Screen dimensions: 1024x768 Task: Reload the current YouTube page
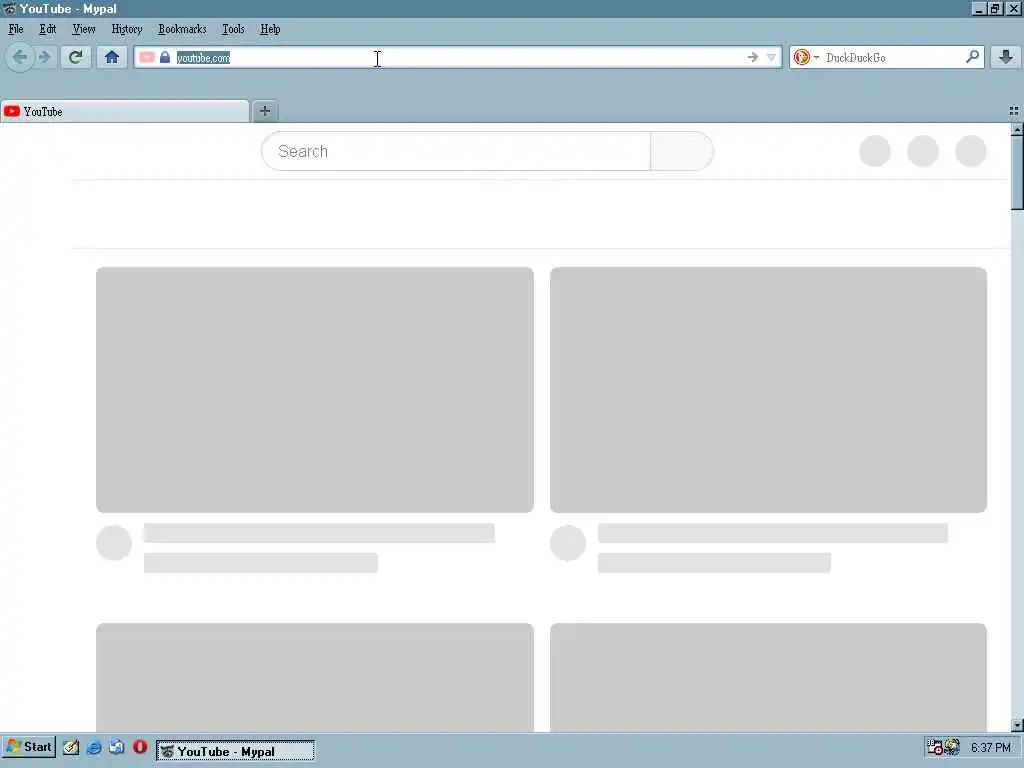point(76,57)
